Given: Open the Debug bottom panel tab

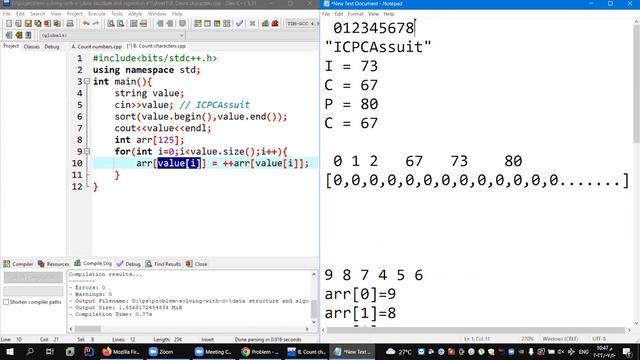Looking at the screenshot, I should coord(129,264).
